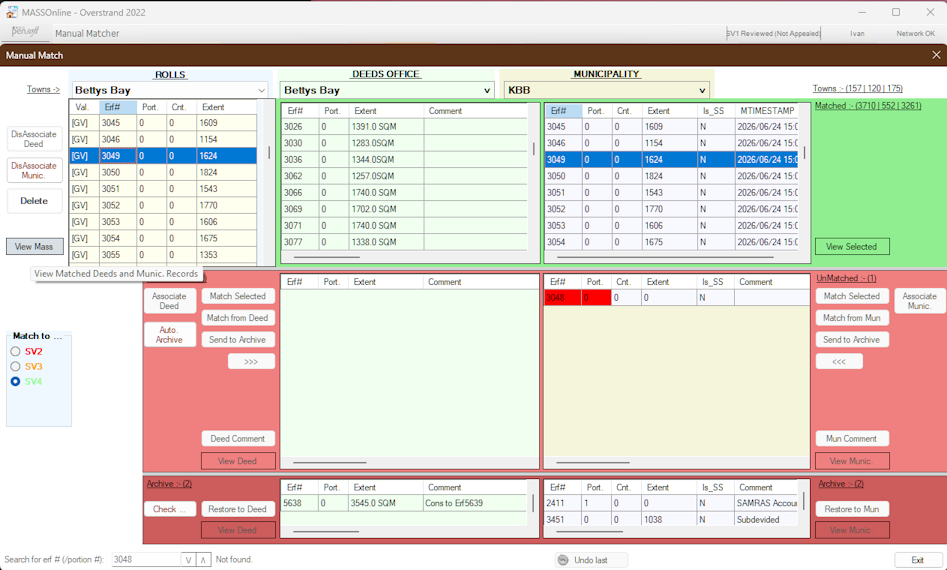
Task: Click the Associate Deed button
Action: tap(170, 301)
